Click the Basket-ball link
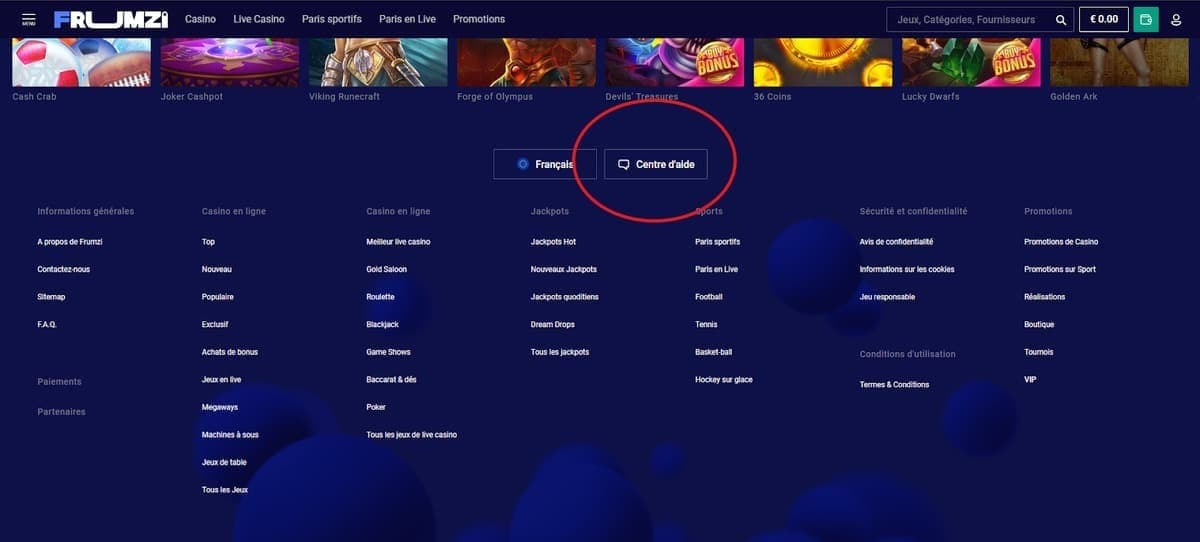Image resolution: width=1200 pixels, height=542 pixels. click(714, 352)
